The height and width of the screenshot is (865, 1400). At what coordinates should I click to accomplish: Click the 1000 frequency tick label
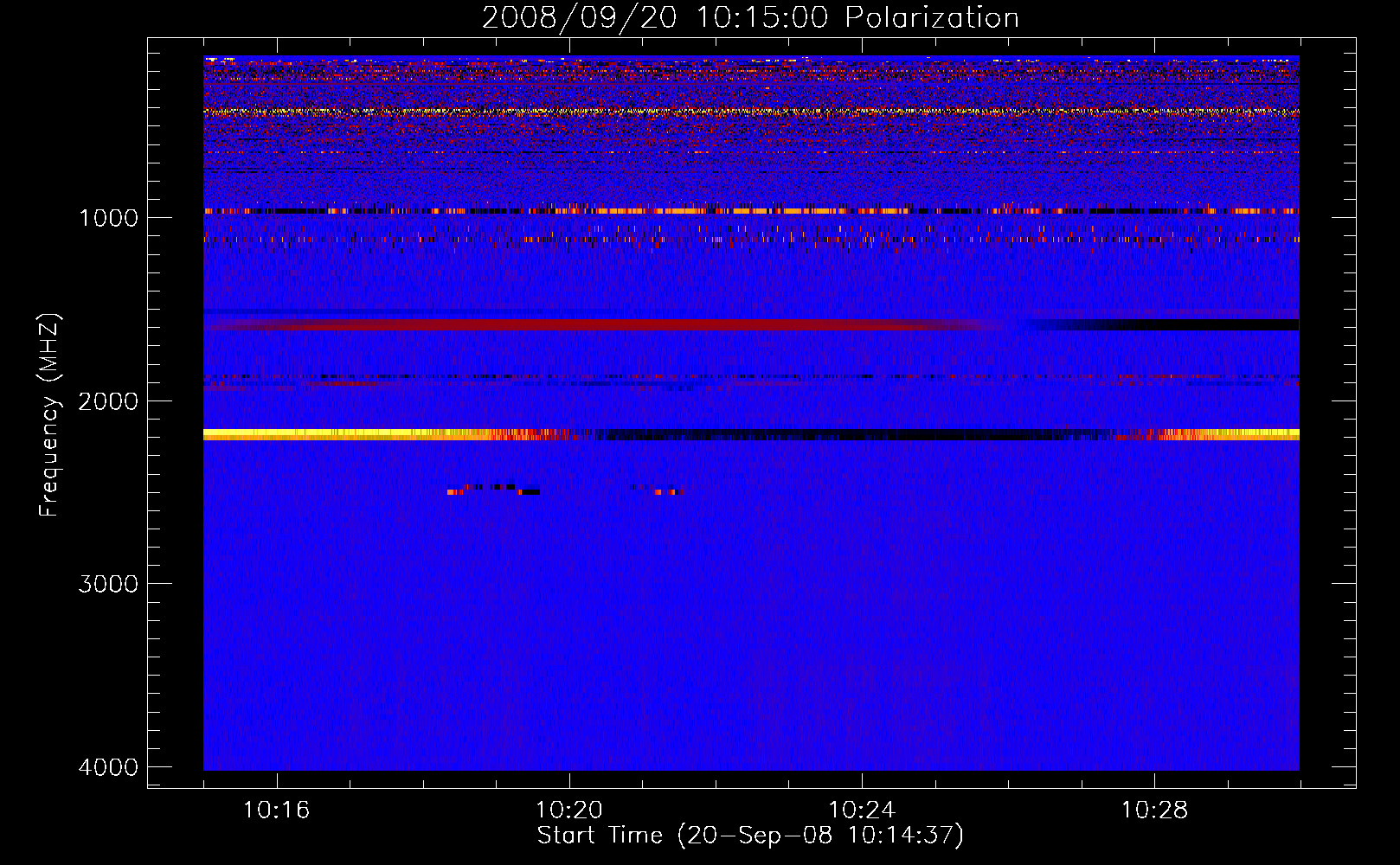click(108, 217)
